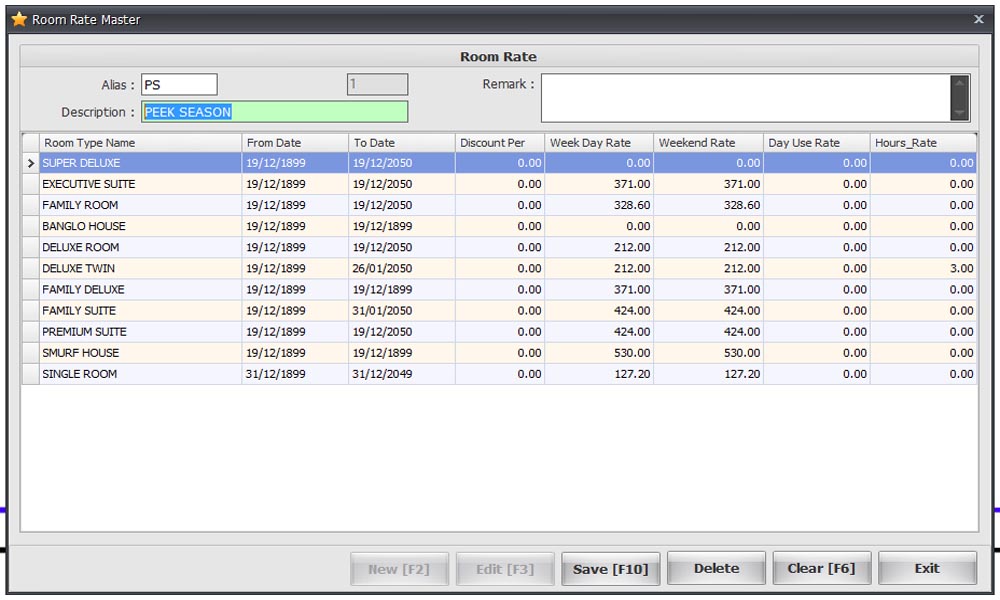1000x600 pixels.
Task: Click Discount Per 0.00 for EXECUTIVE SUITE
Action: click(500, 184)
